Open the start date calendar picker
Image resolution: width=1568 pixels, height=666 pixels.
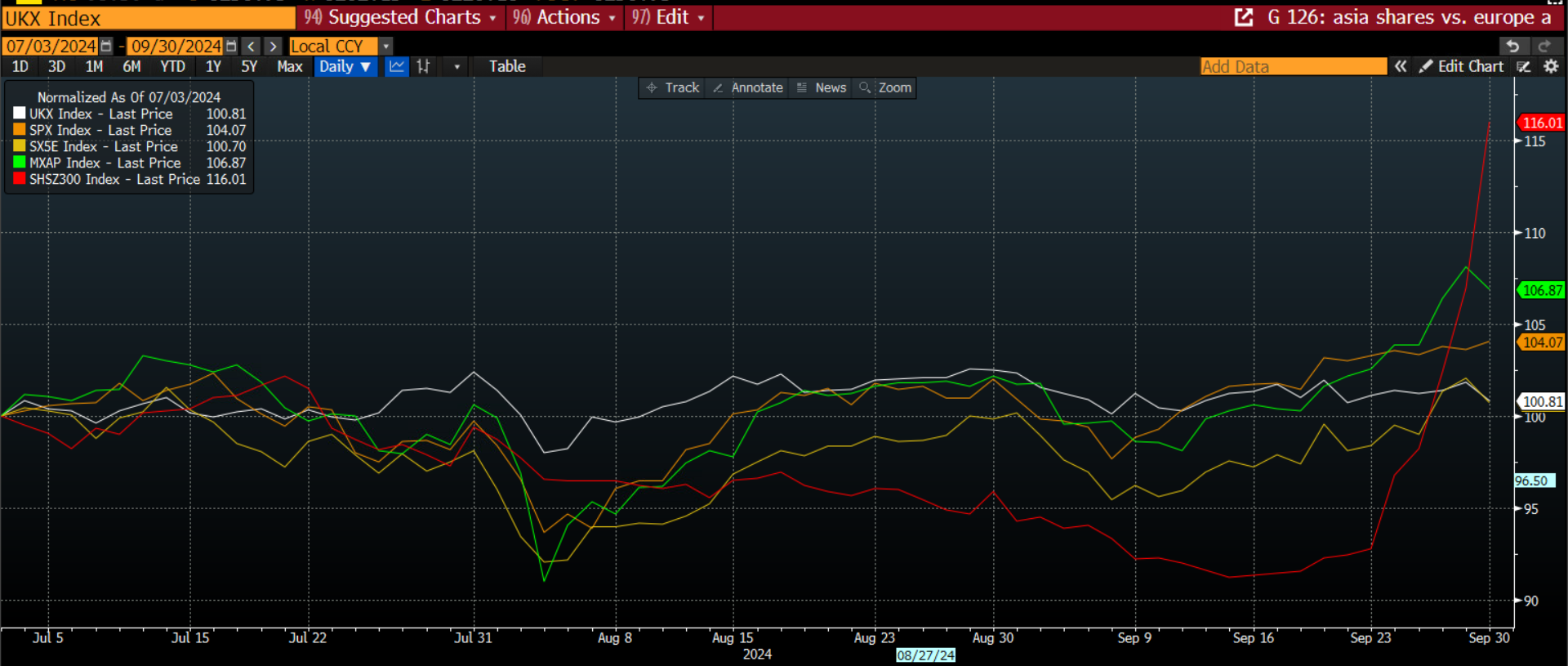pos(106,47)
